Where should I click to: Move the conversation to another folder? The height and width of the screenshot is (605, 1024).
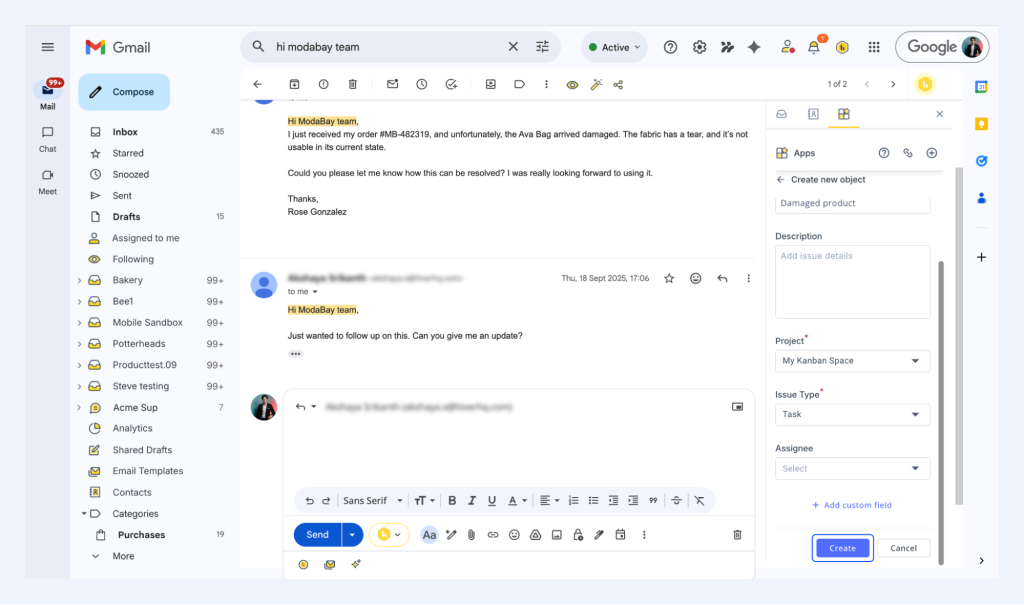click(490, 84)
